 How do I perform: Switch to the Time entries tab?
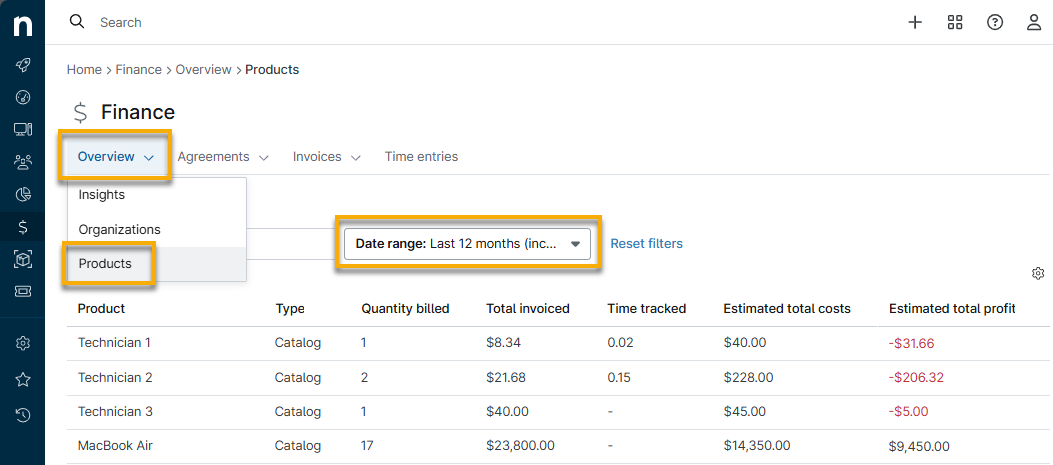coord(421,157)
